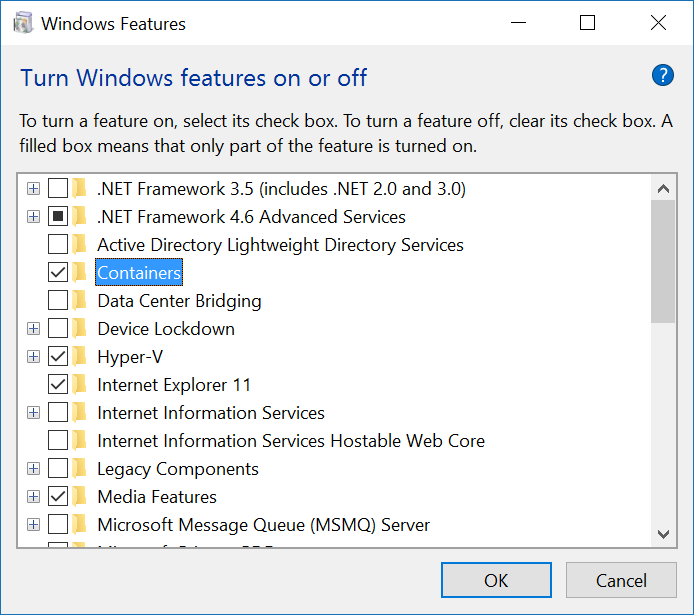
Task: Select .NET Framework 4.6 Advanced Services label
Action: pyautogui.click(x=251, y=216)
